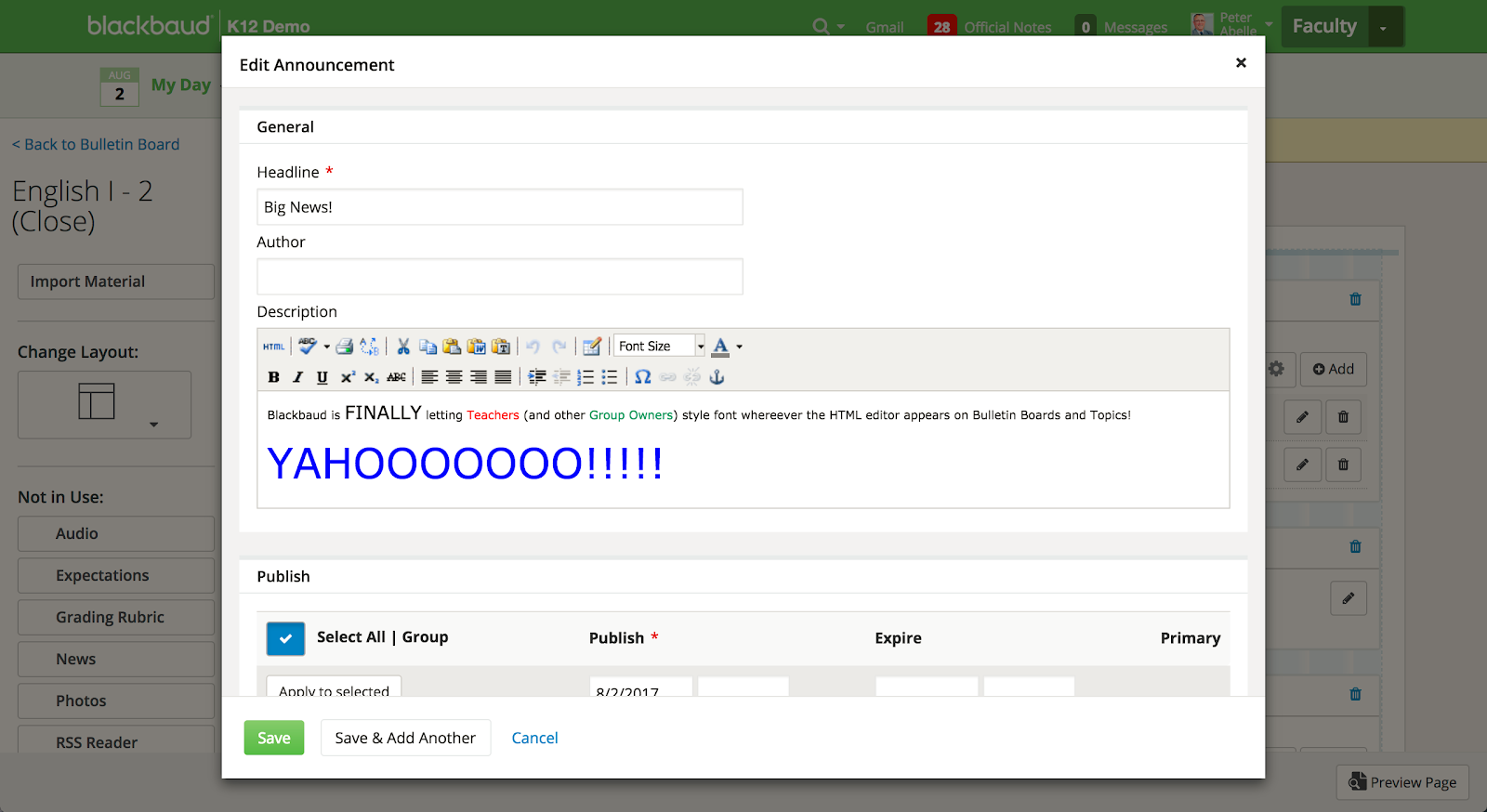Open Peter Abelle's profile menu
Image resolution: width=1487 pixels, height=812 pixels.
1232,25
